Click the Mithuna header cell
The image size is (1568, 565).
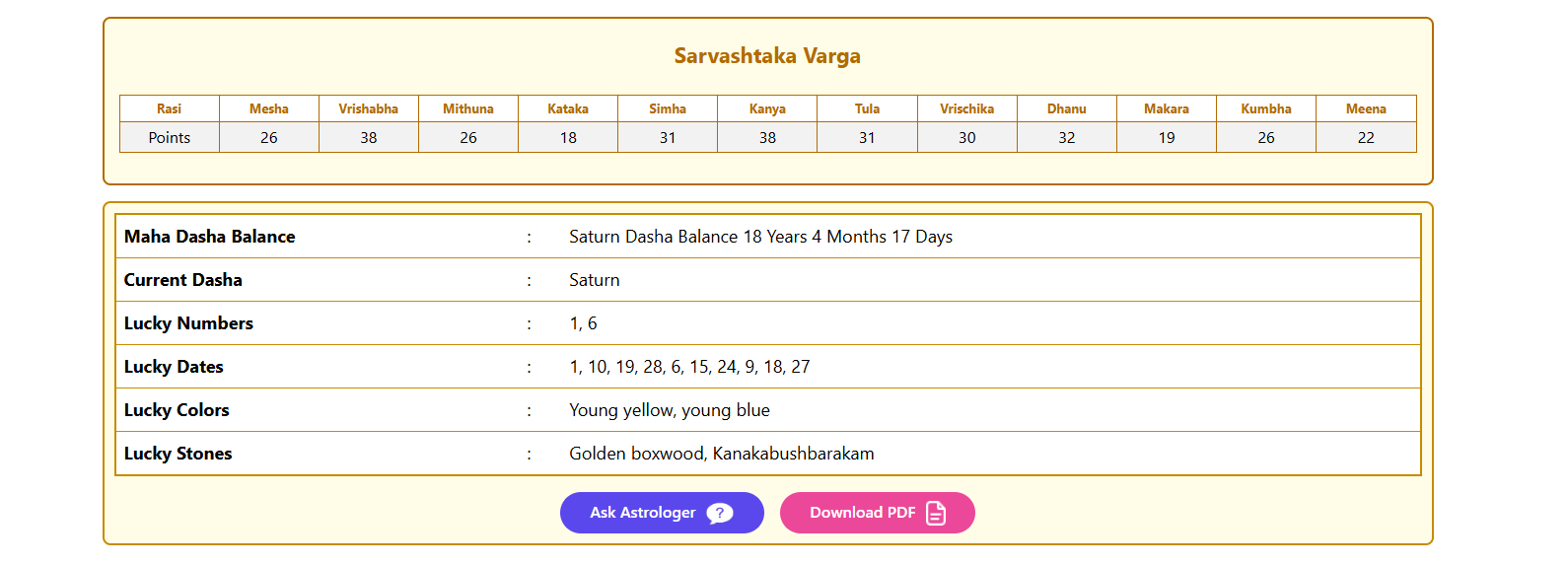468,108
